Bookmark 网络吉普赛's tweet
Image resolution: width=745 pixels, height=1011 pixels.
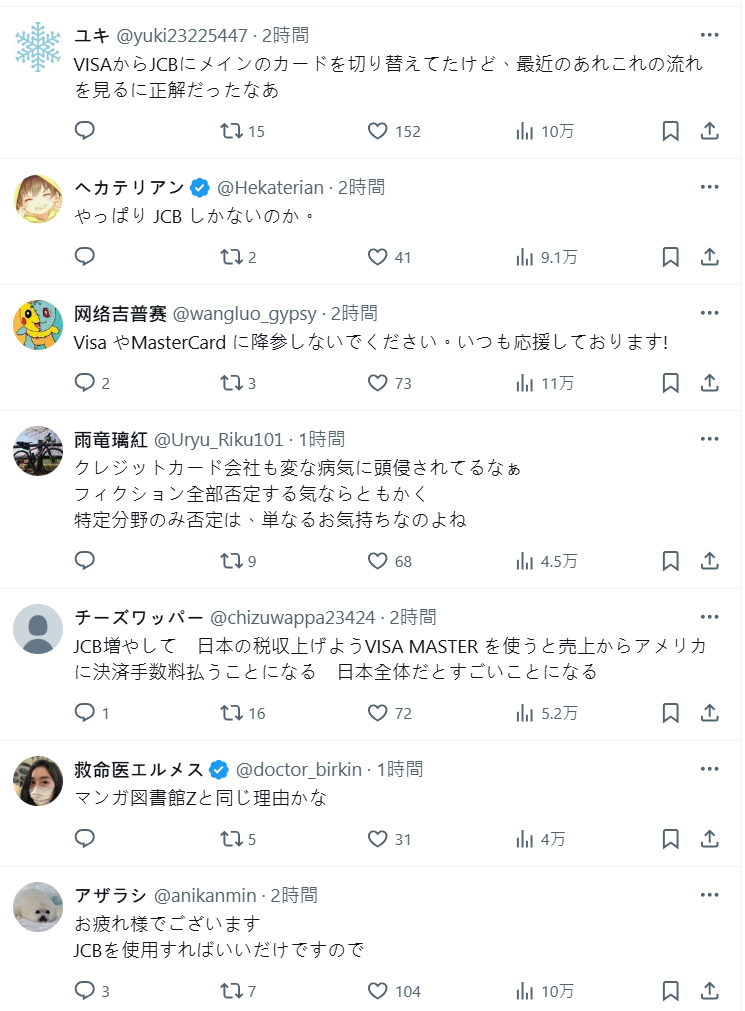click(671, 383)
